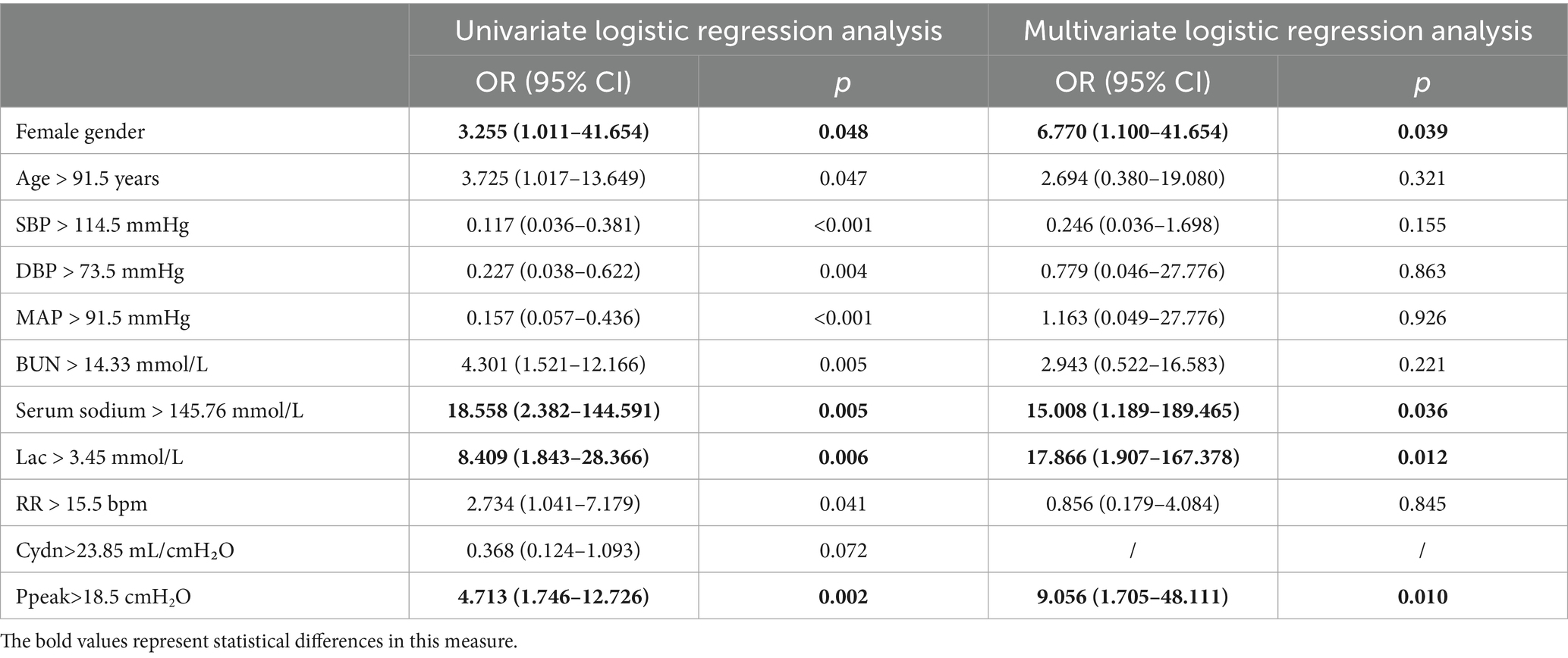Viewport: 1568px width, 658px height.
Task: Select the RR > 15.5 bpm label
Action: tap(82, 504)
